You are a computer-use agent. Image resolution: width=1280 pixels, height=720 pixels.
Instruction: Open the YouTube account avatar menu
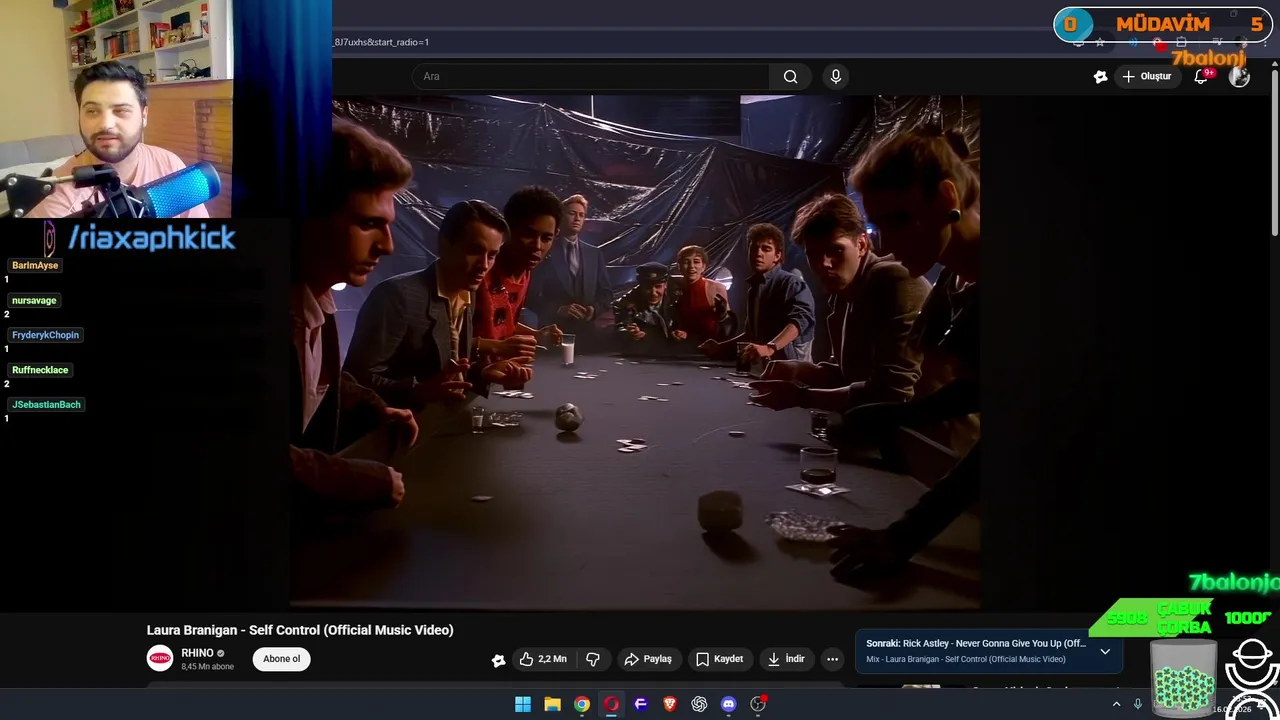point(1239,76)
